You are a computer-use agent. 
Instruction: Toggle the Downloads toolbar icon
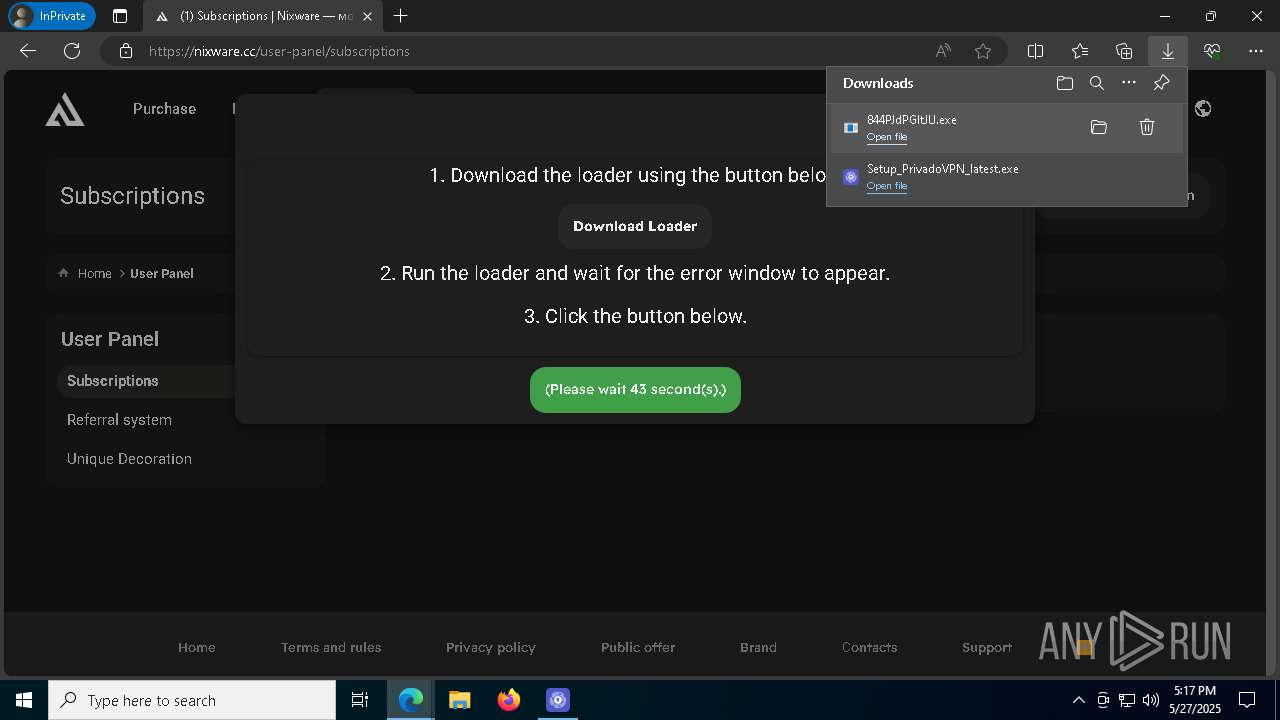tap(1167, 51)
